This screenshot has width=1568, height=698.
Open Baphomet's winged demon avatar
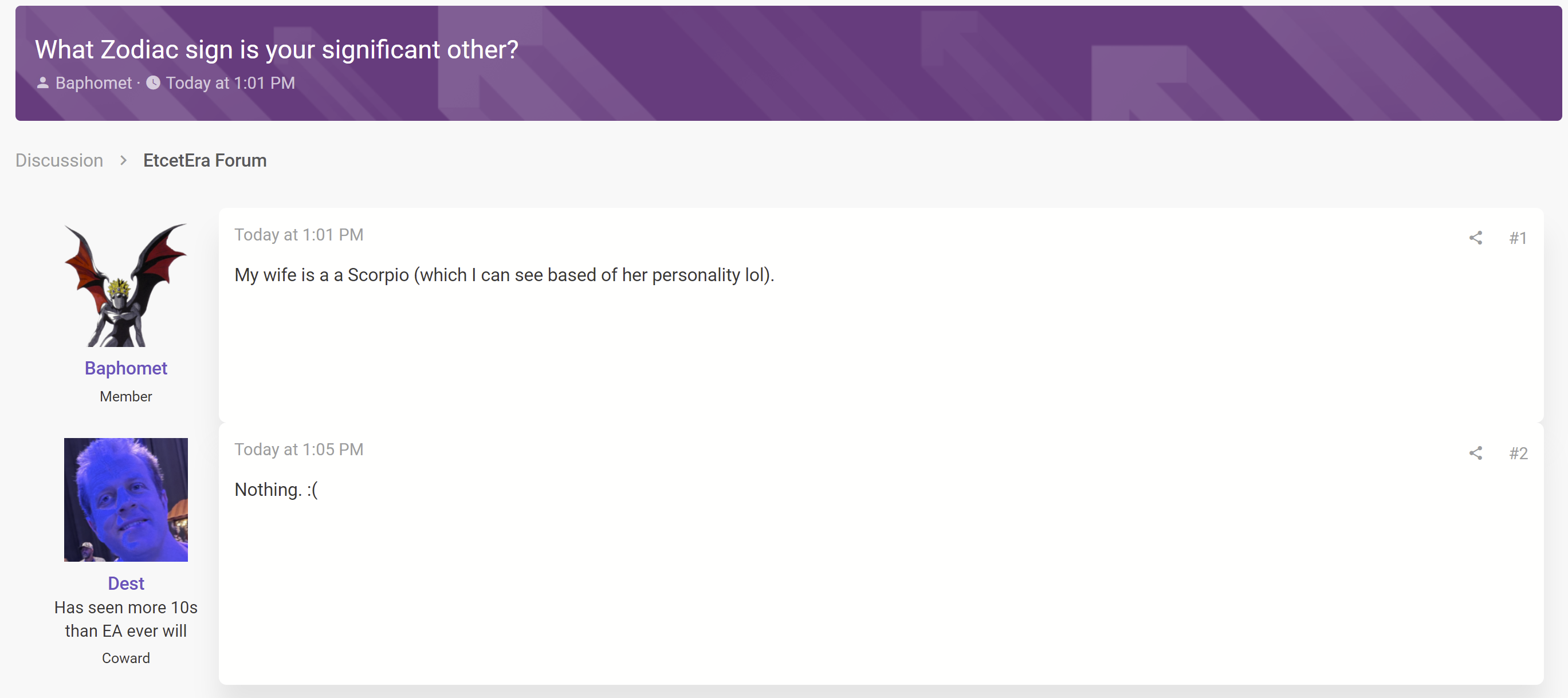(126, 285)
